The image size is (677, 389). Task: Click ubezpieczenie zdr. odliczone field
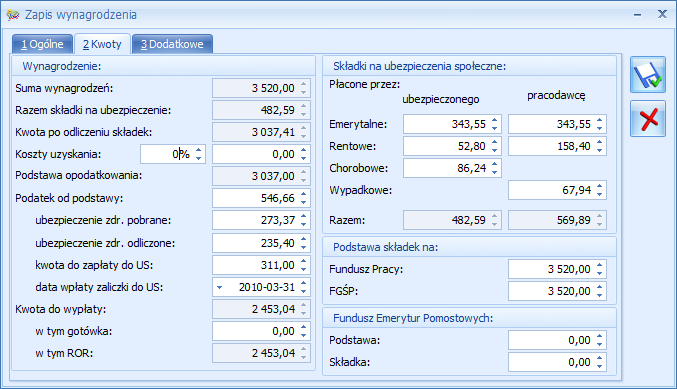pyautogui.click(x=261, y=243)
